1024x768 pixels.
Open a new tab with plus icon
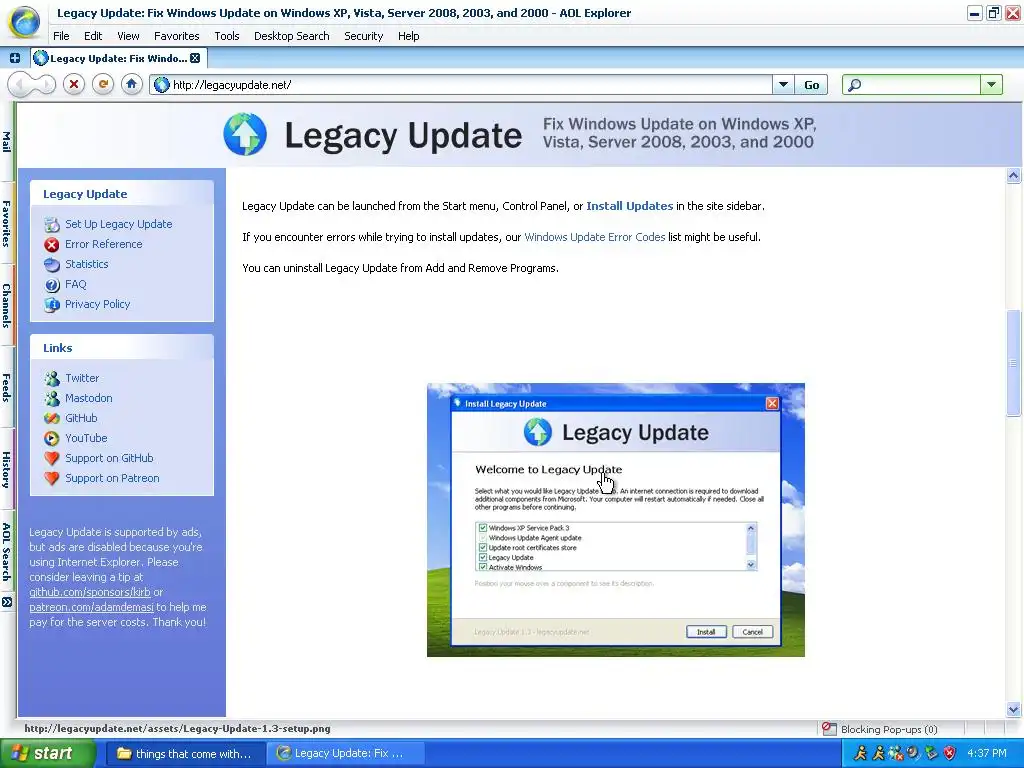coord(14,58)
